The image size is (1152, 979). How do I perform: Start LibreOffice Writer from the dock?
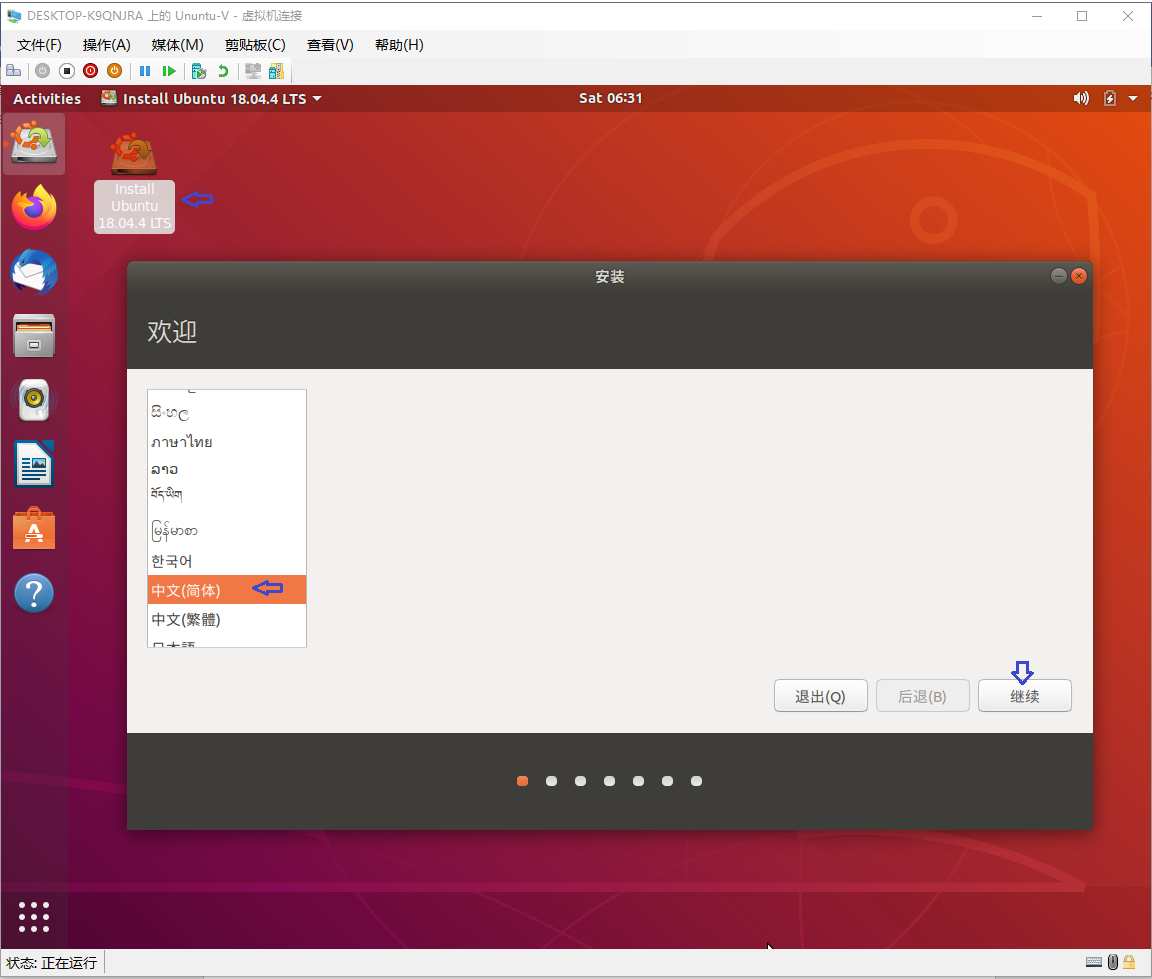click(x=33, y=463)
